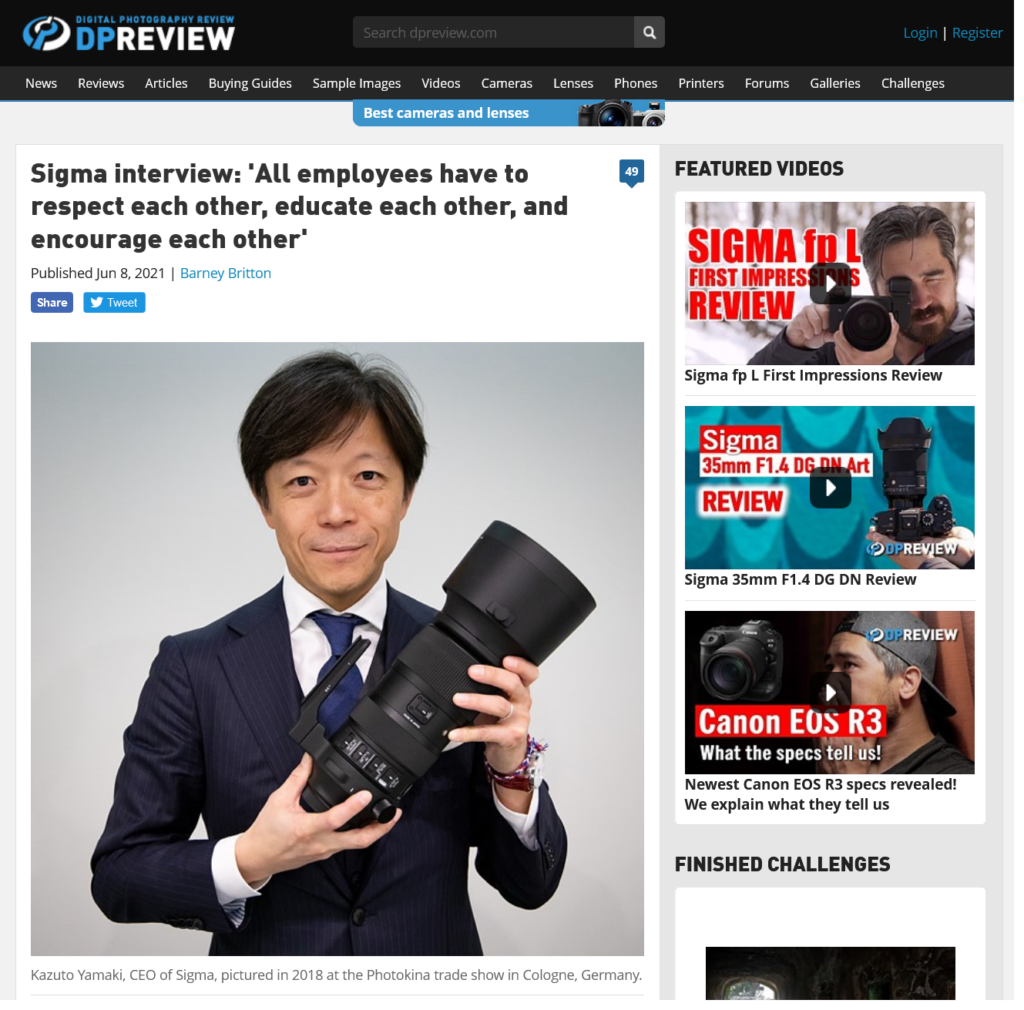Go to the Cameras section

[x=506, y=83]
